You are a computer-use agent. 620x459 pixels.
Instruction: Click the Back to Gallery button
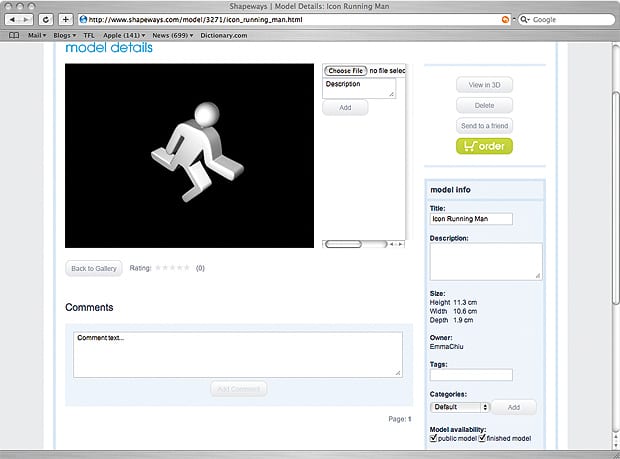94,268
